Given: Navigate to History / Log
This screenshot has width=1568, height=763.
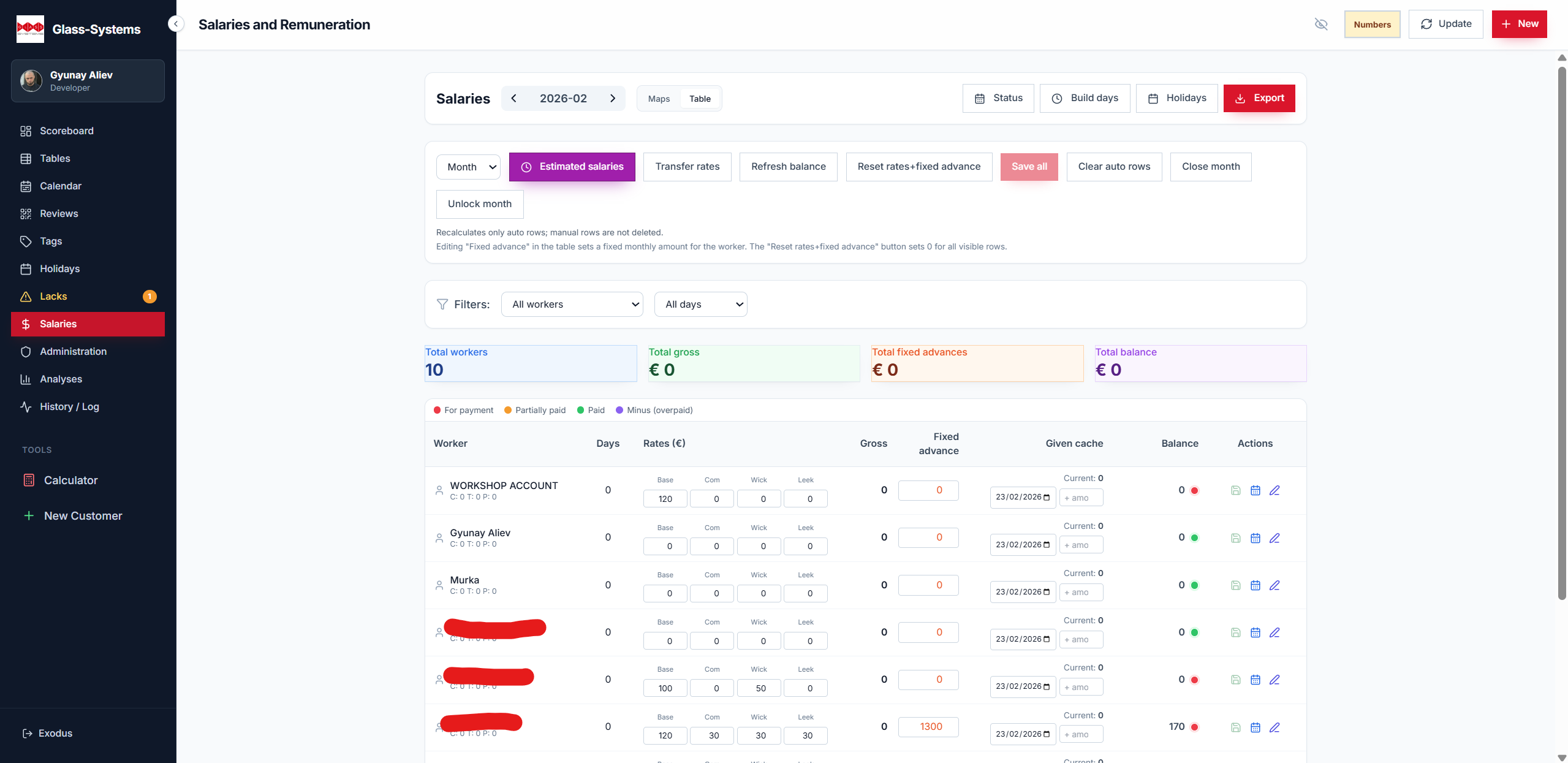Looking at the screenshot, I should [x=69, y=407].
